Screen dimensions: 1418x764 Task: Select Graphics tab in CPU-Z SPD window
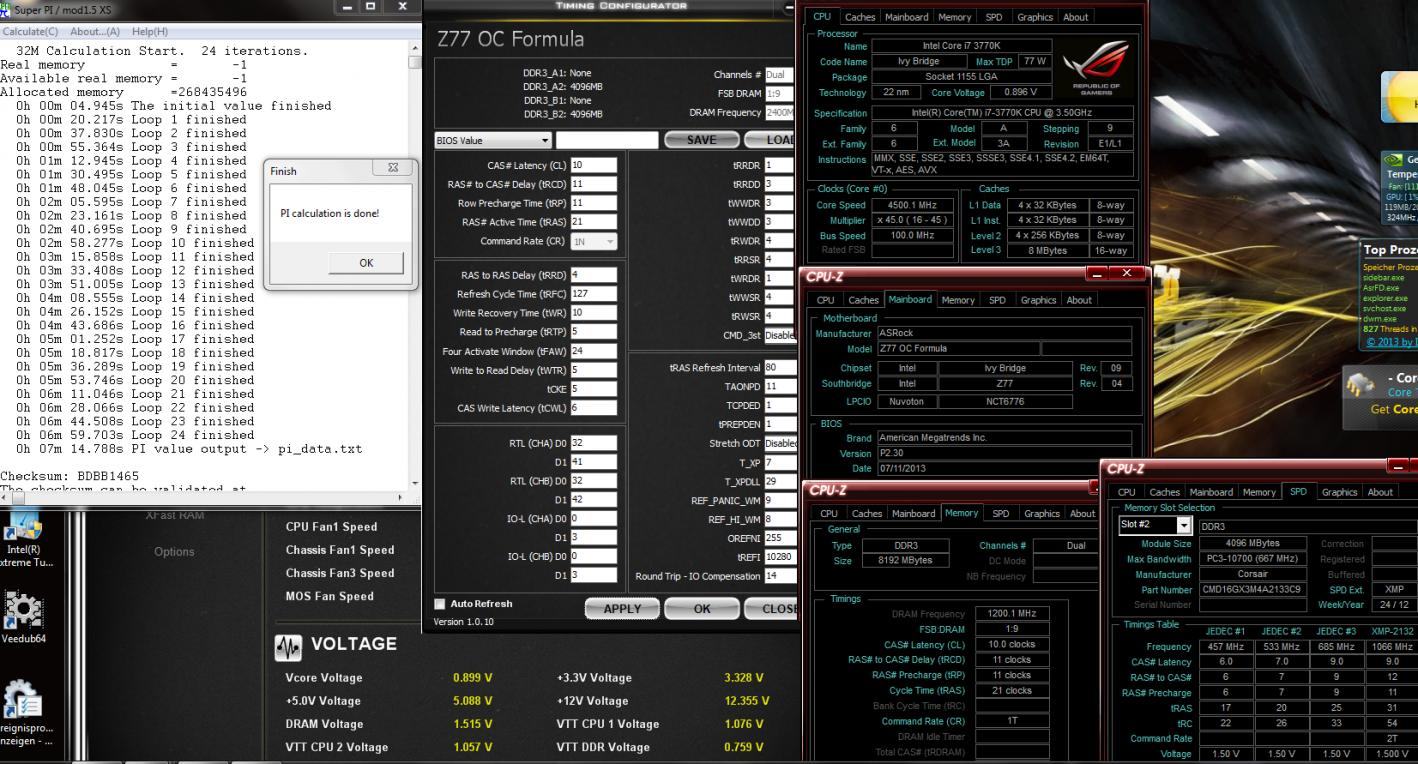(x=1341, y=492)
